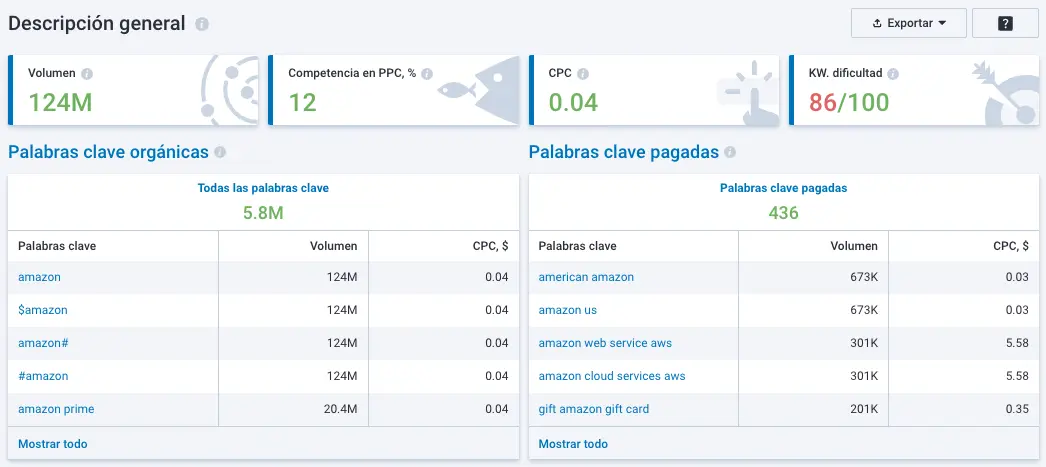Open Todas las palabras clave link

point(263,188)
